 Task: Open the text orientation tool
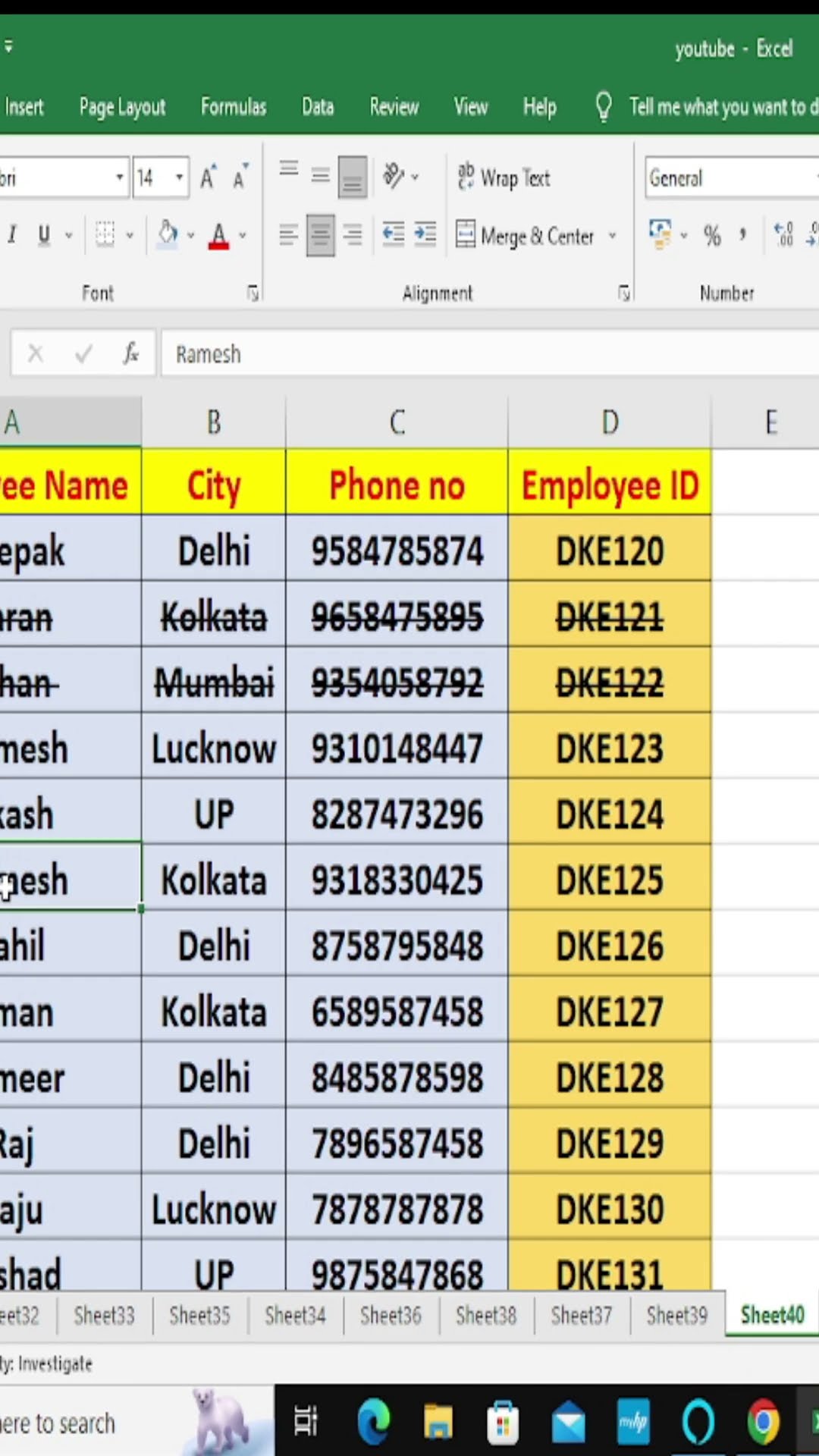point(394,176)
